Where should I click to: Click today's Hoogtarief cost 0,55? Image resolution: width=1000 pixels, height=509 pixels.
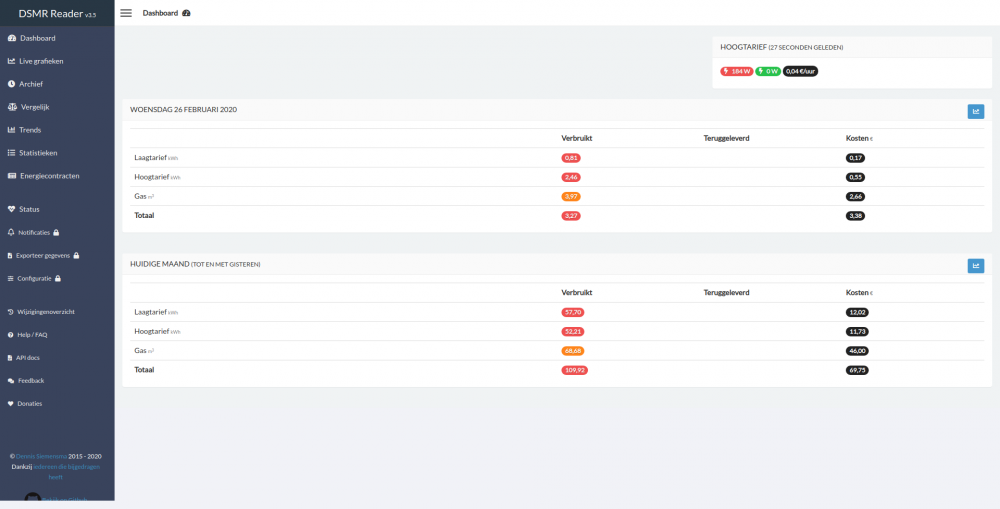855,177
